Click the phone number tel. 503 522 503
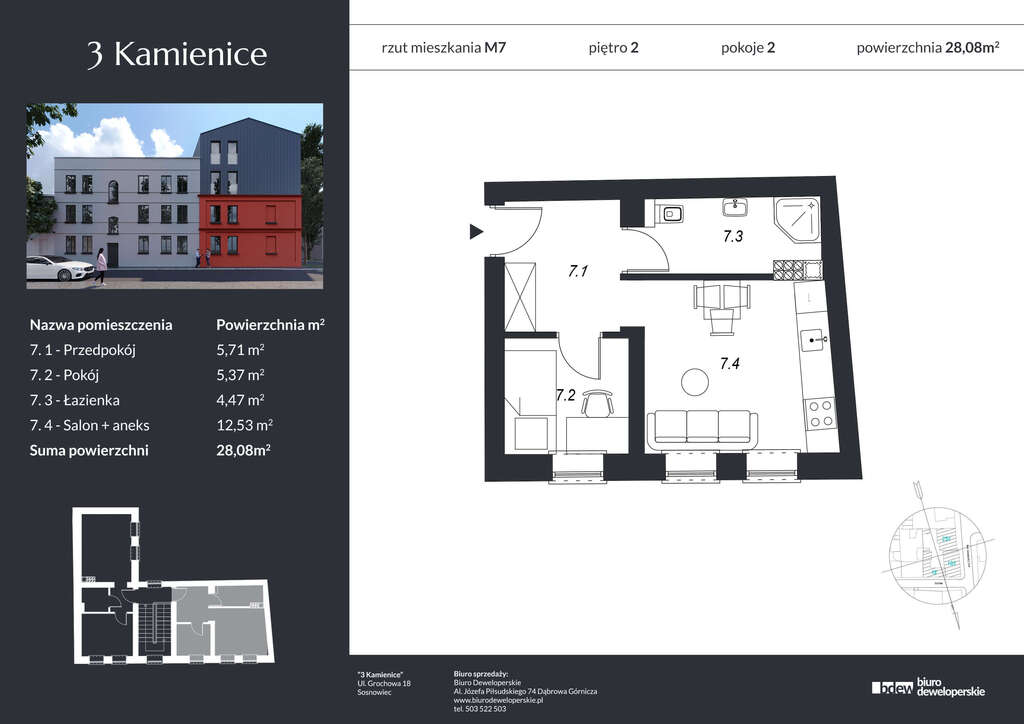The image size is (1024, 724). pos(479,709)
